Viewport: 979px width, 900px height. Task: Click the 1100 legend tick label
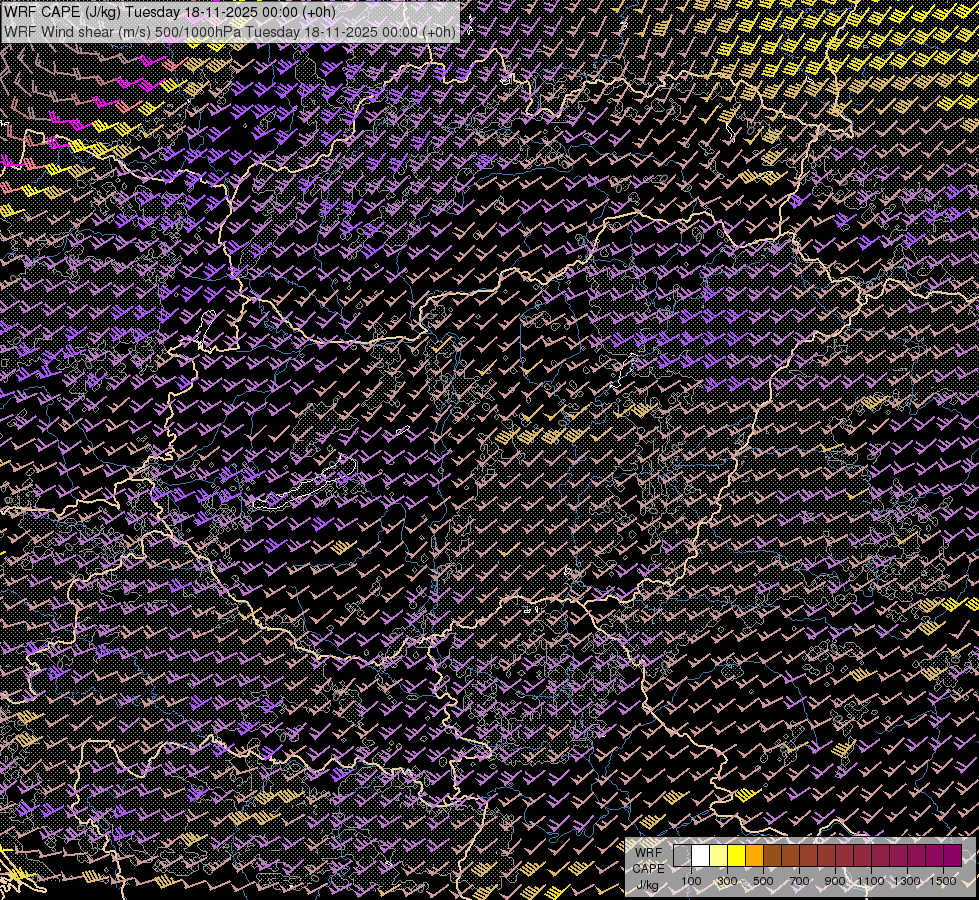[x=871, y=881]
